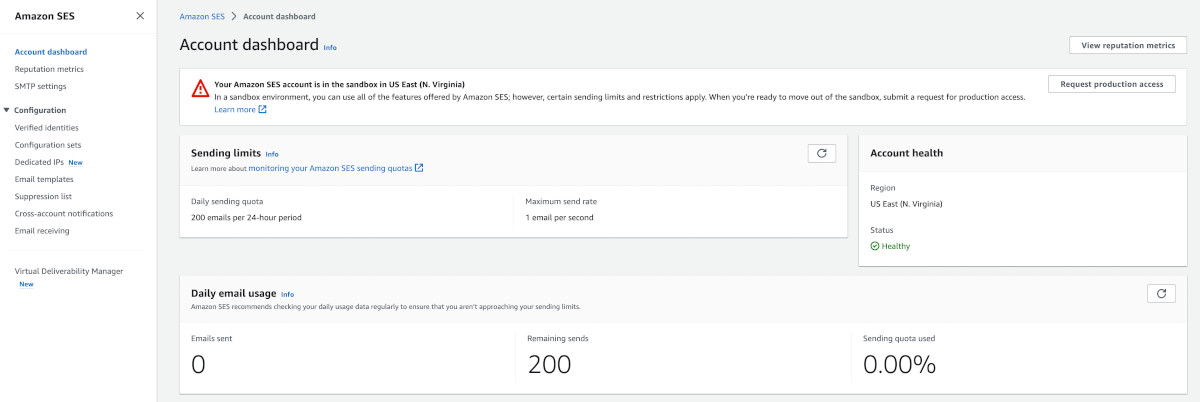
Task: Open Virtual Deliverability Manager
Action: click(x=69, y=271)
